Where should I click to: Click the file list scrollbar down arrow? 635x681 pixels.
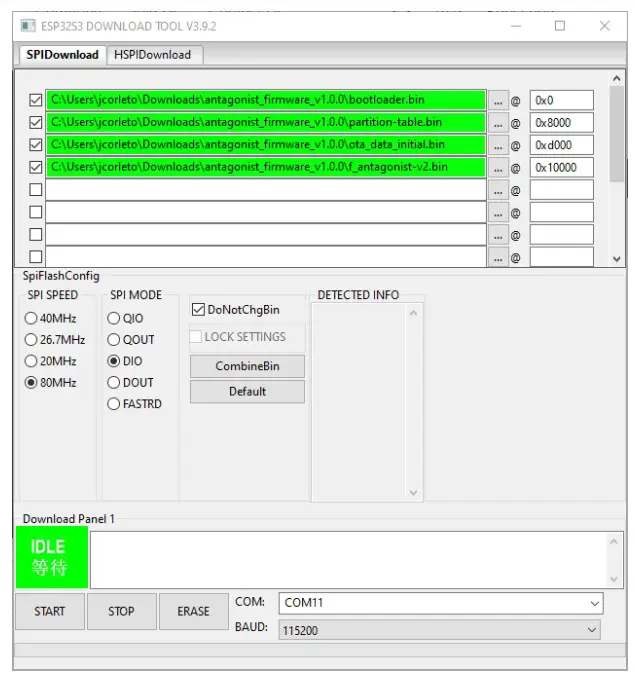(617, 259)
